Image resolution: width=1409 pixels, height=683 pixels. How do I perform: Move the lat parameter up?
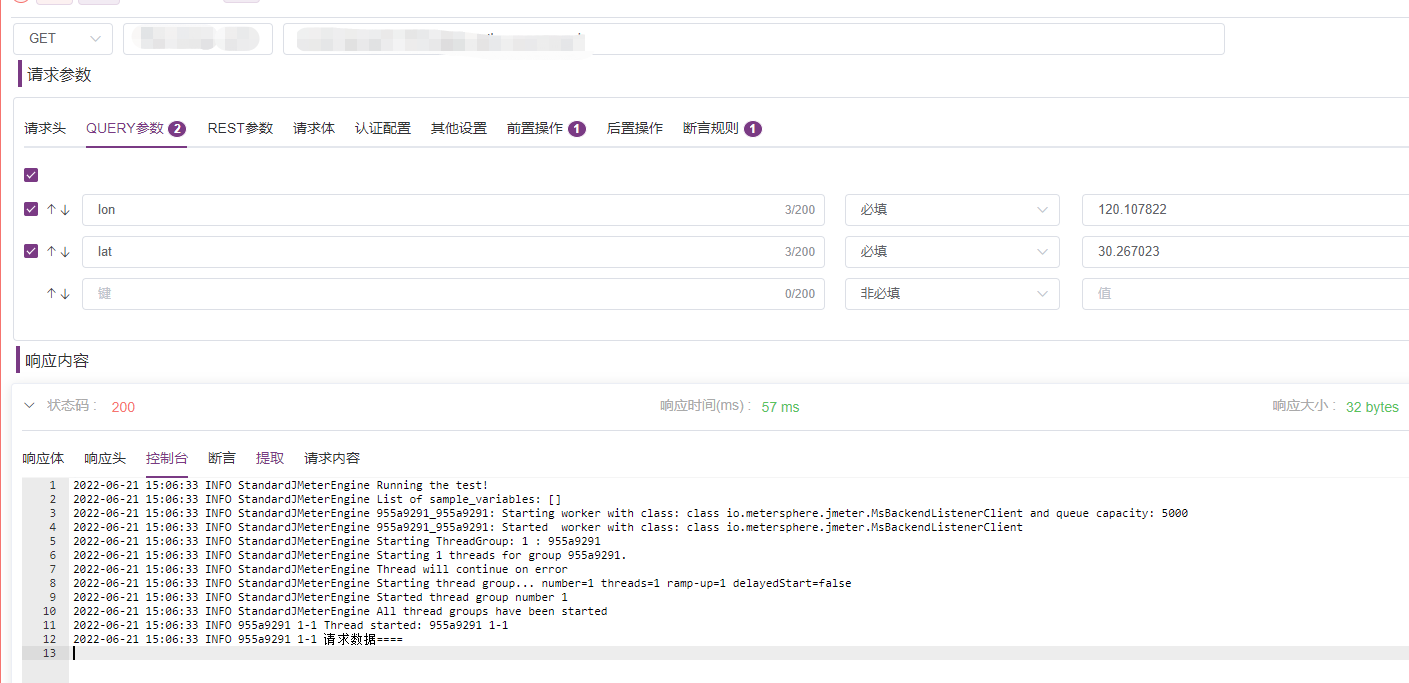click(x=51, y=251)
